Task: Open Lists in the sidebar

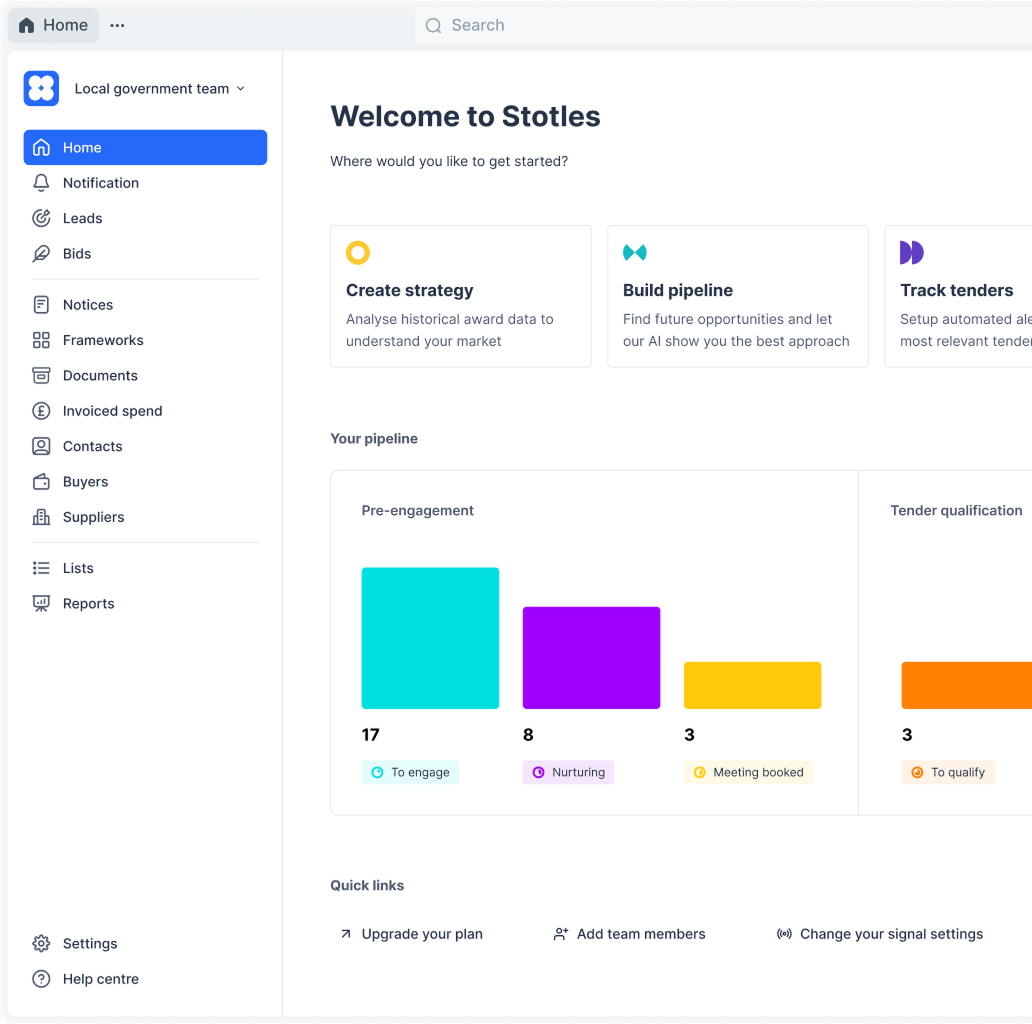Action: tap(145, 568)
